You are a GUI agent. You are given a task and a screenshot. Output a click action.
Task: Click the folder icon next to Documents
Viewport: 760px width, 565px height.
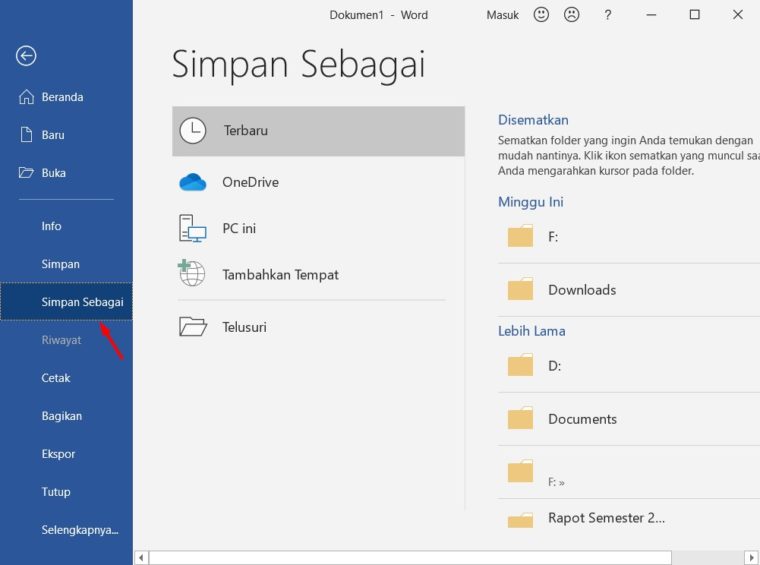coord(520,418)
